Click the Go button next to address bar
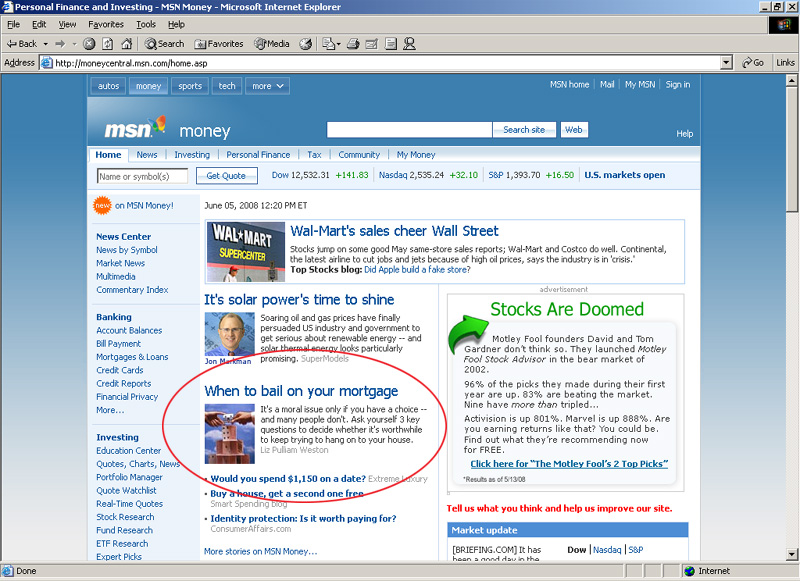The image size is (800, 581). click(x=753, y=63)
